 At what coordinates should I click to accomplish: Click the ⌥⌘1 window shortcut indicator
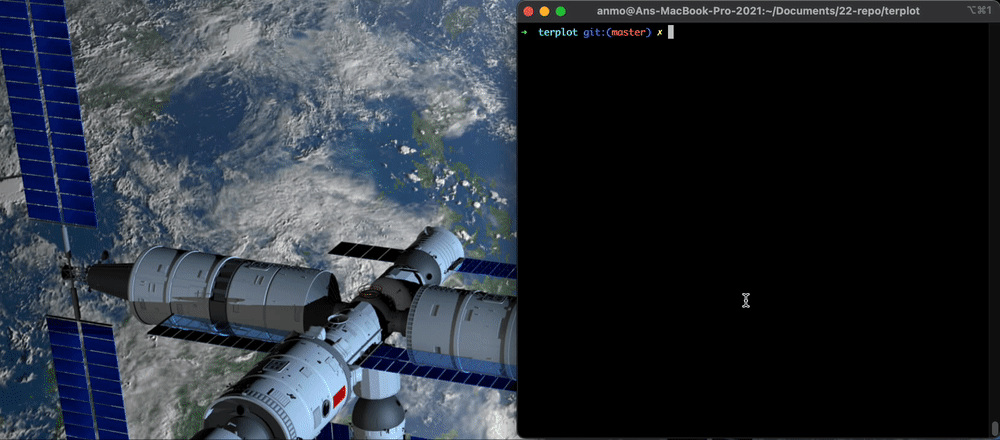pos(980,11)
